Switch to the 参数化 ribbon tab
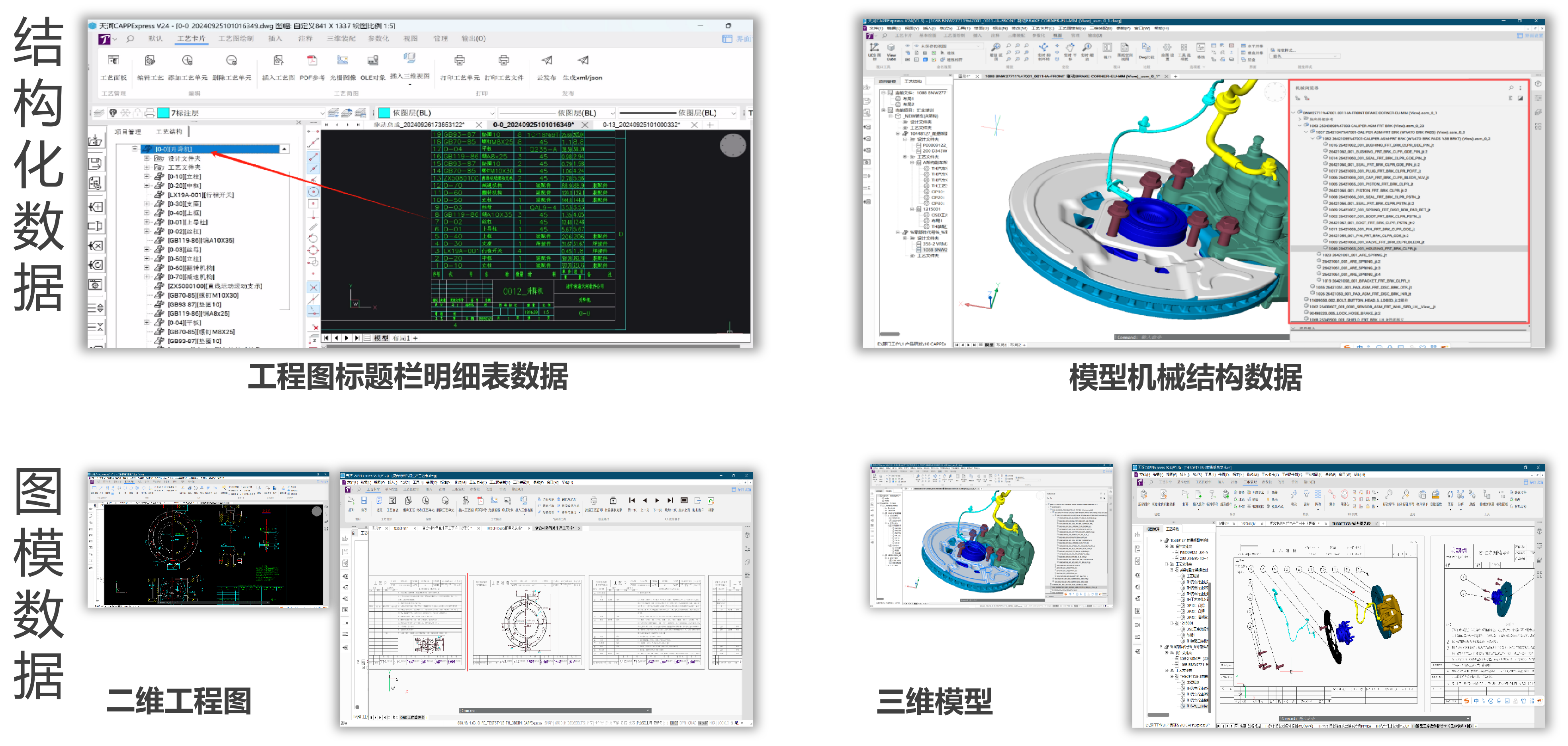The height and width of the screenshot is (746, 1568). [379, 39]
